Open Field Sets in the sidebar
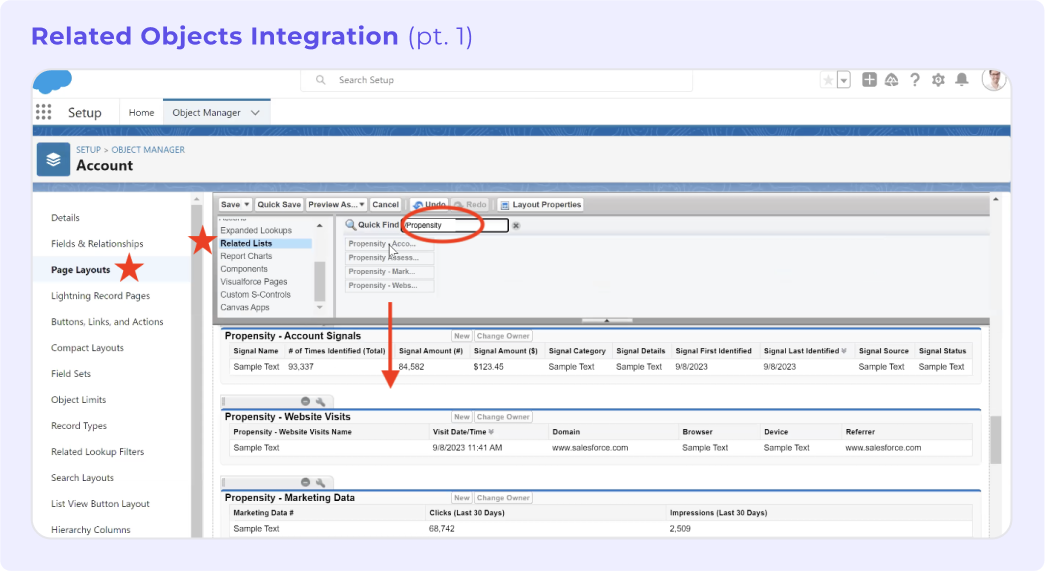The height and width of the screenshot is (571, 1045). pos(71,374)
